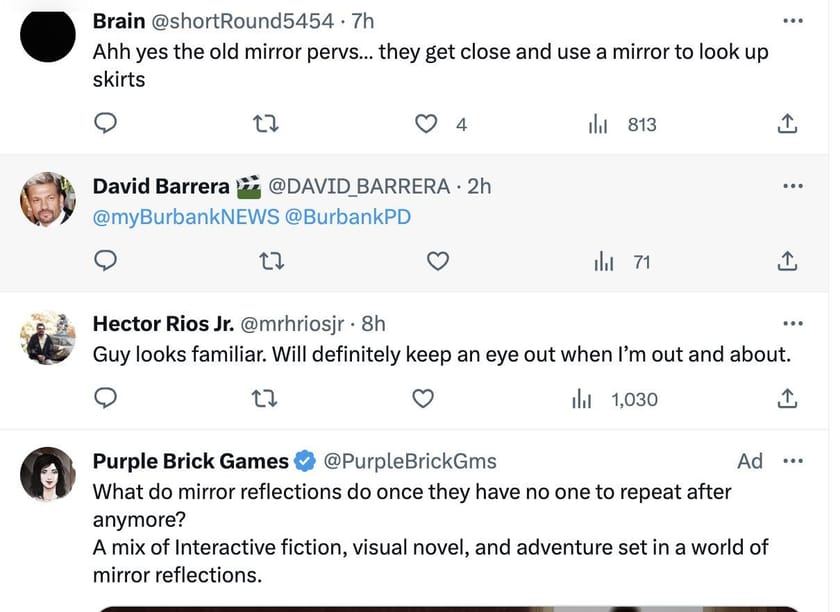Open the @BurbankPD mention link
840x612 pixels.
coord(348,217)
